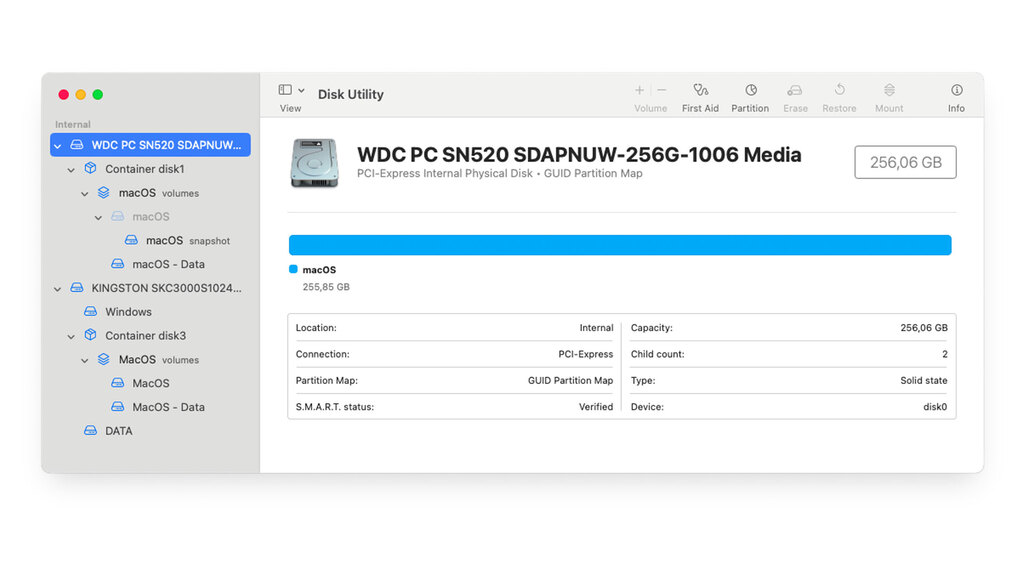Image resolution: width=1024 pixels, height=576 pixels.
Task: Click the green zoom window button
Action: point(98,95)
